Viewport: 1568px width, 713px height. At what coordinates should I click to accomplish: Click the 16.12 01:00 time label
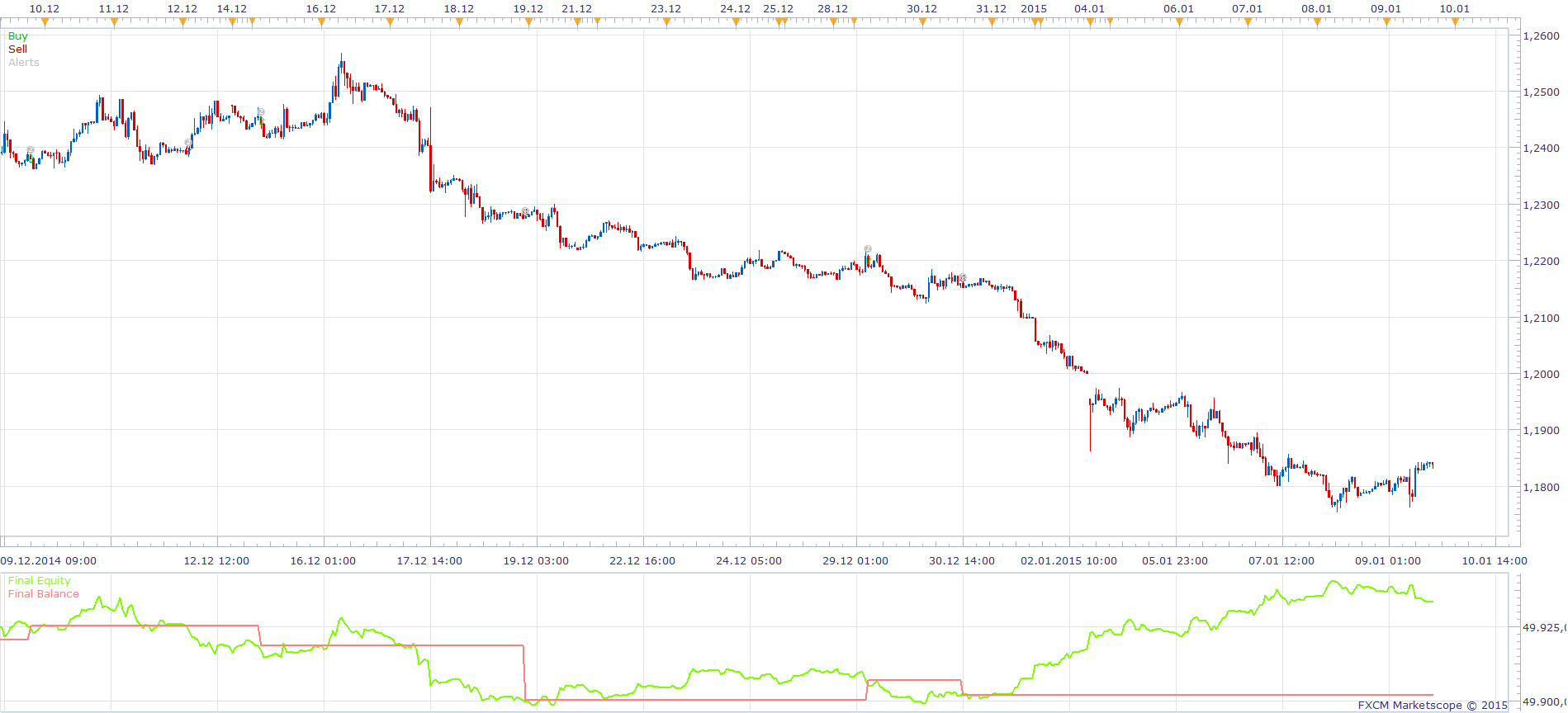pos(323,561)
